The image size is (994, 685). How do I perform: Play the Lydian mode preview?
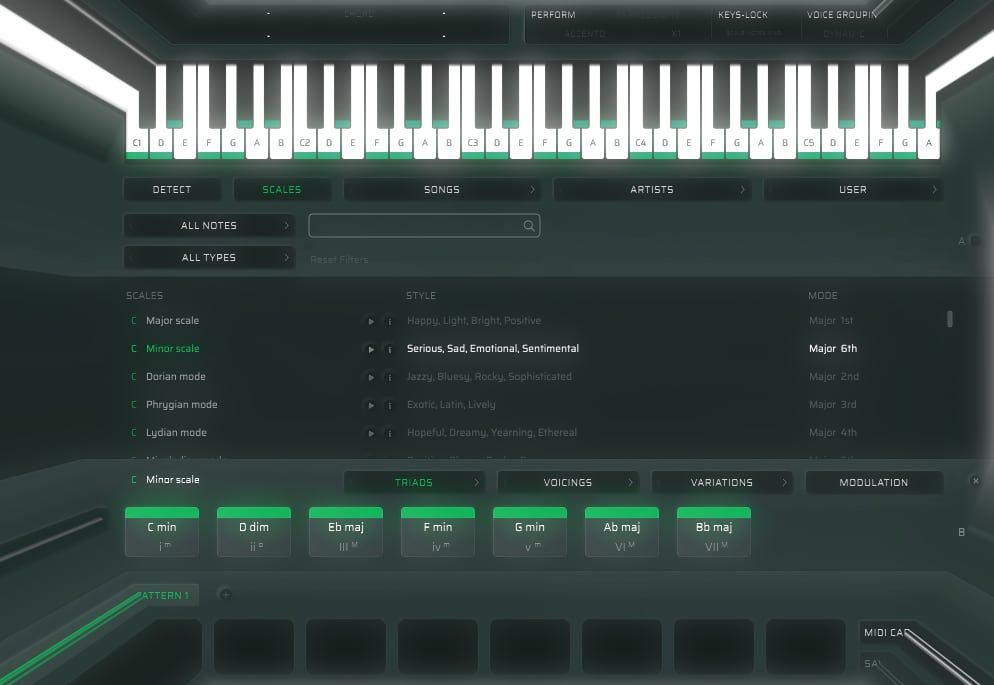(x=370, y=432)
